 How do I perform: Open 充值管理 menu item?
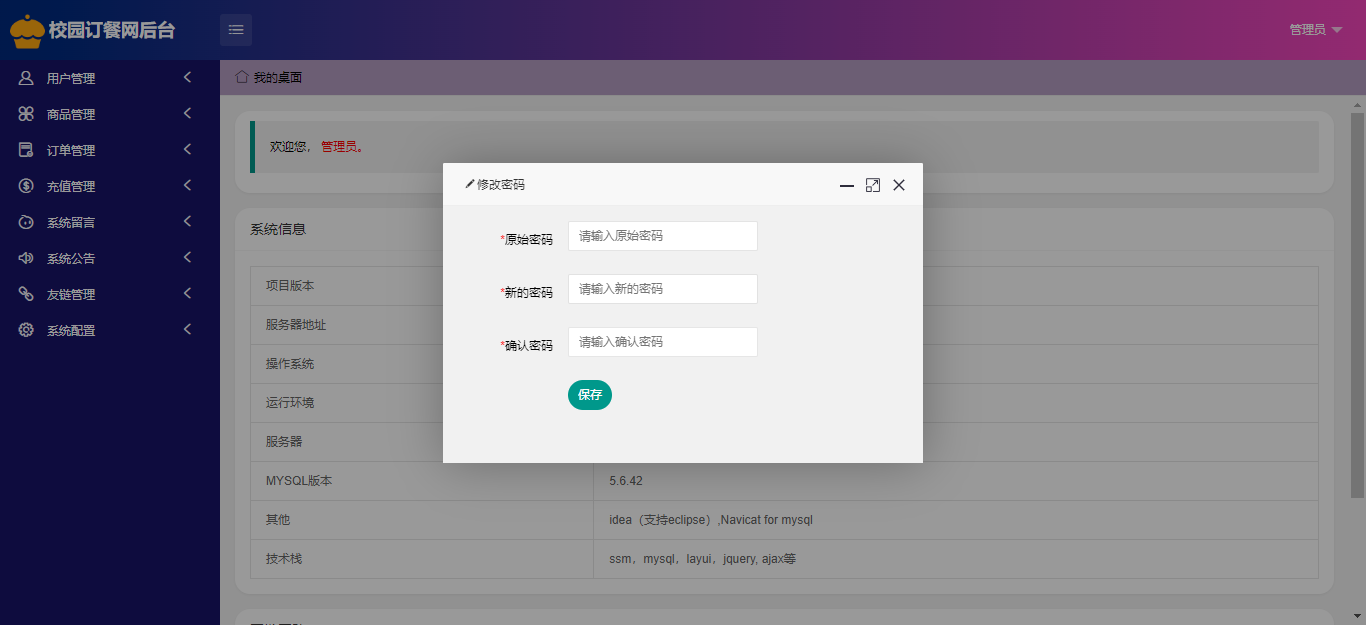(x=110, y=186)
